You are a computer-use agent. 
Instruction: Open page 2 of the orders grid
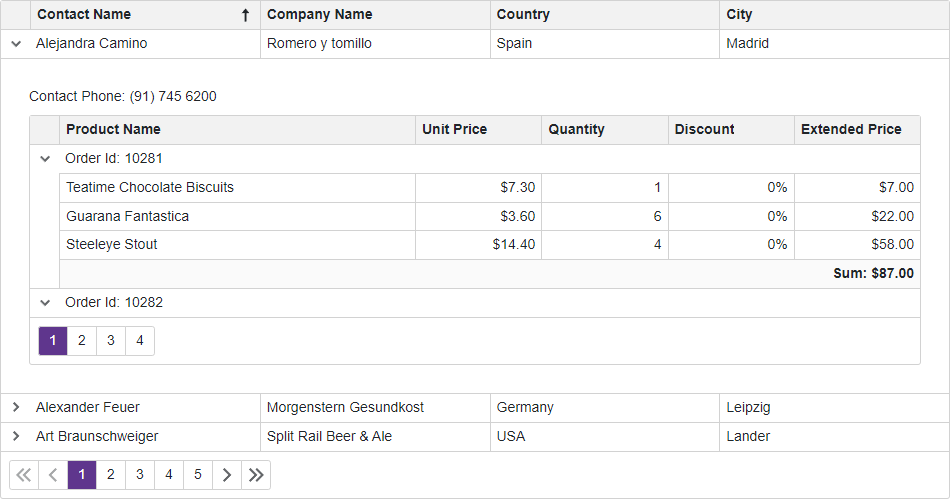pyautogui.click(x=82, y=341)
